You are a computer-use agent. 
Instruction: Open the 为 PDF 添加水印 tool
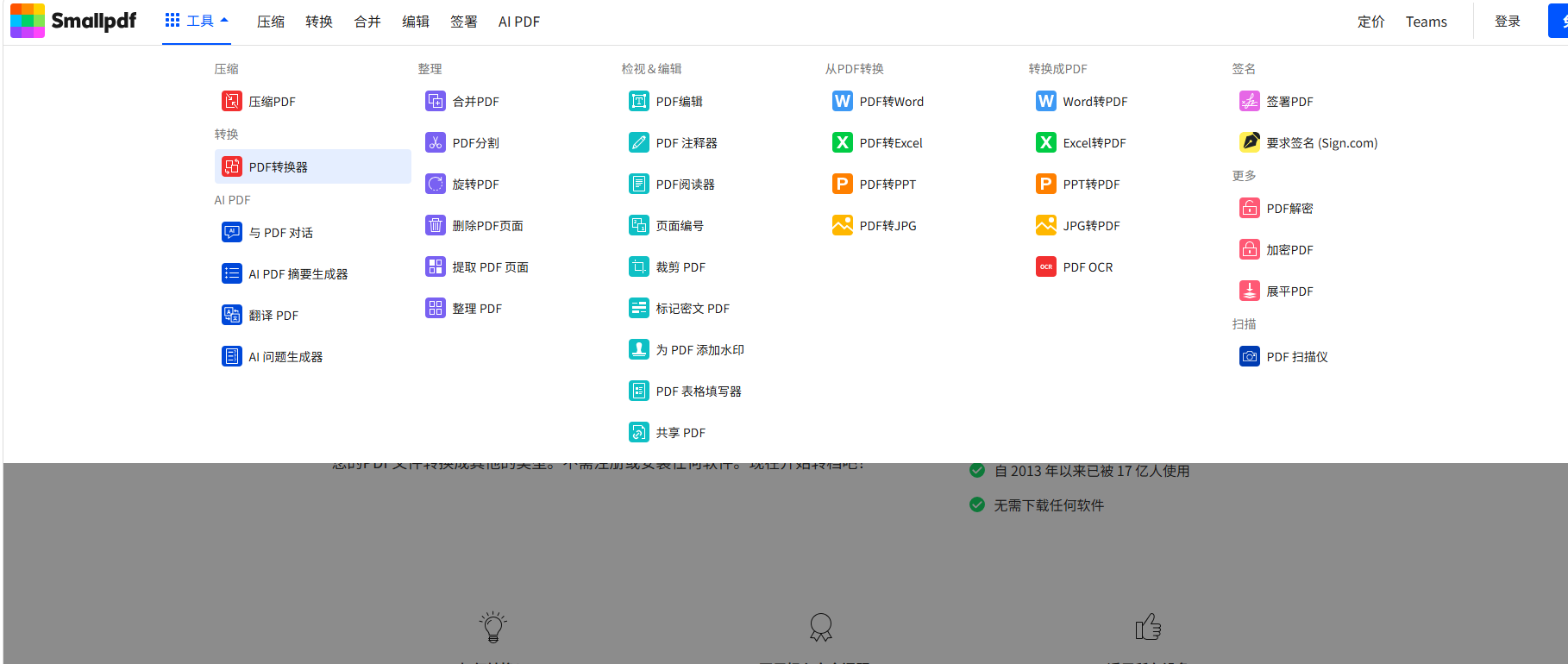(699, 350)
